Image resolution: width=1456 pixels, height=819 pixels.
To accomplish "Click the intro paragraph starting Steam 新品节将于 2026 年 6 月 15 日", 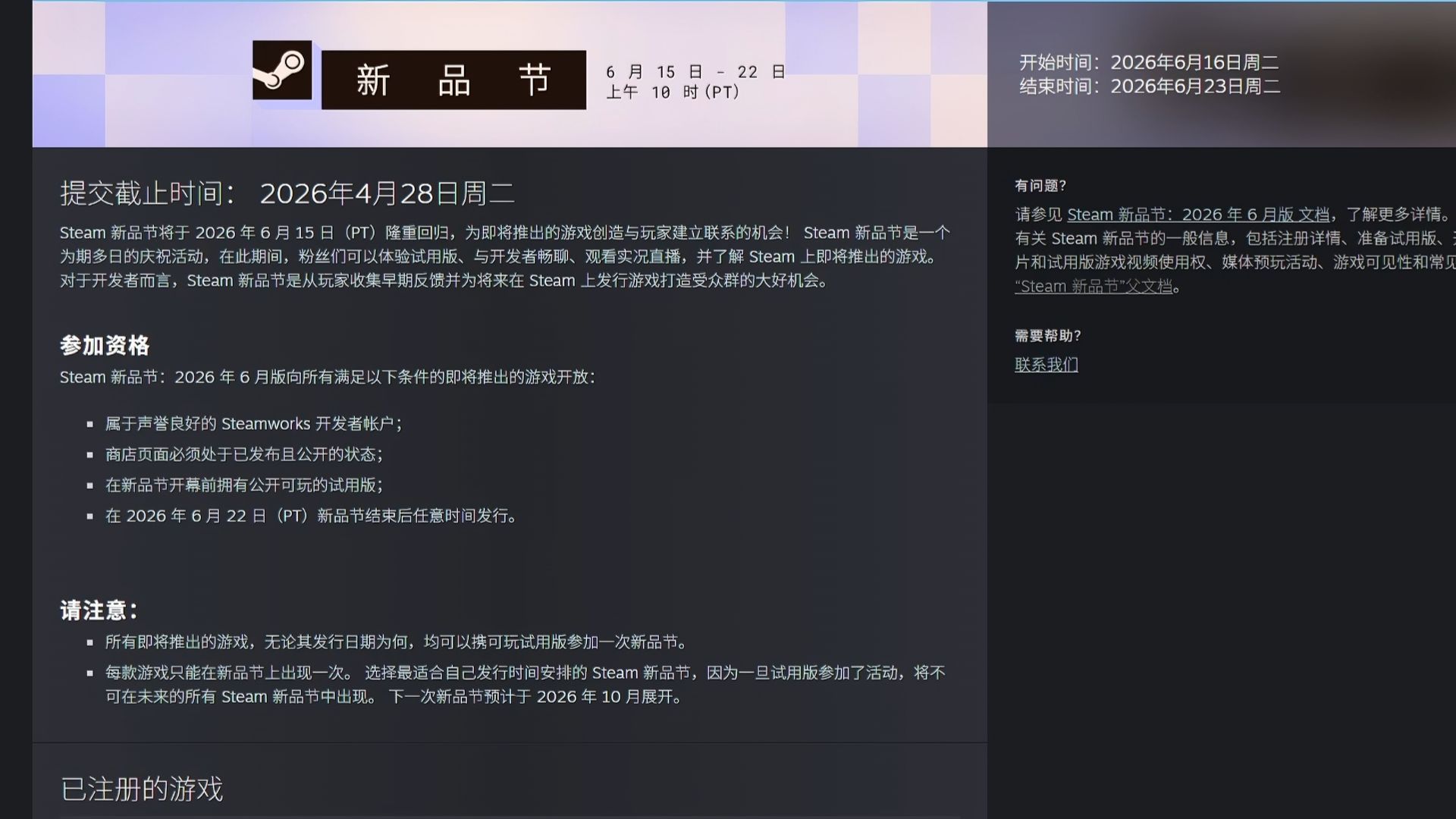I will coord(505,256).
